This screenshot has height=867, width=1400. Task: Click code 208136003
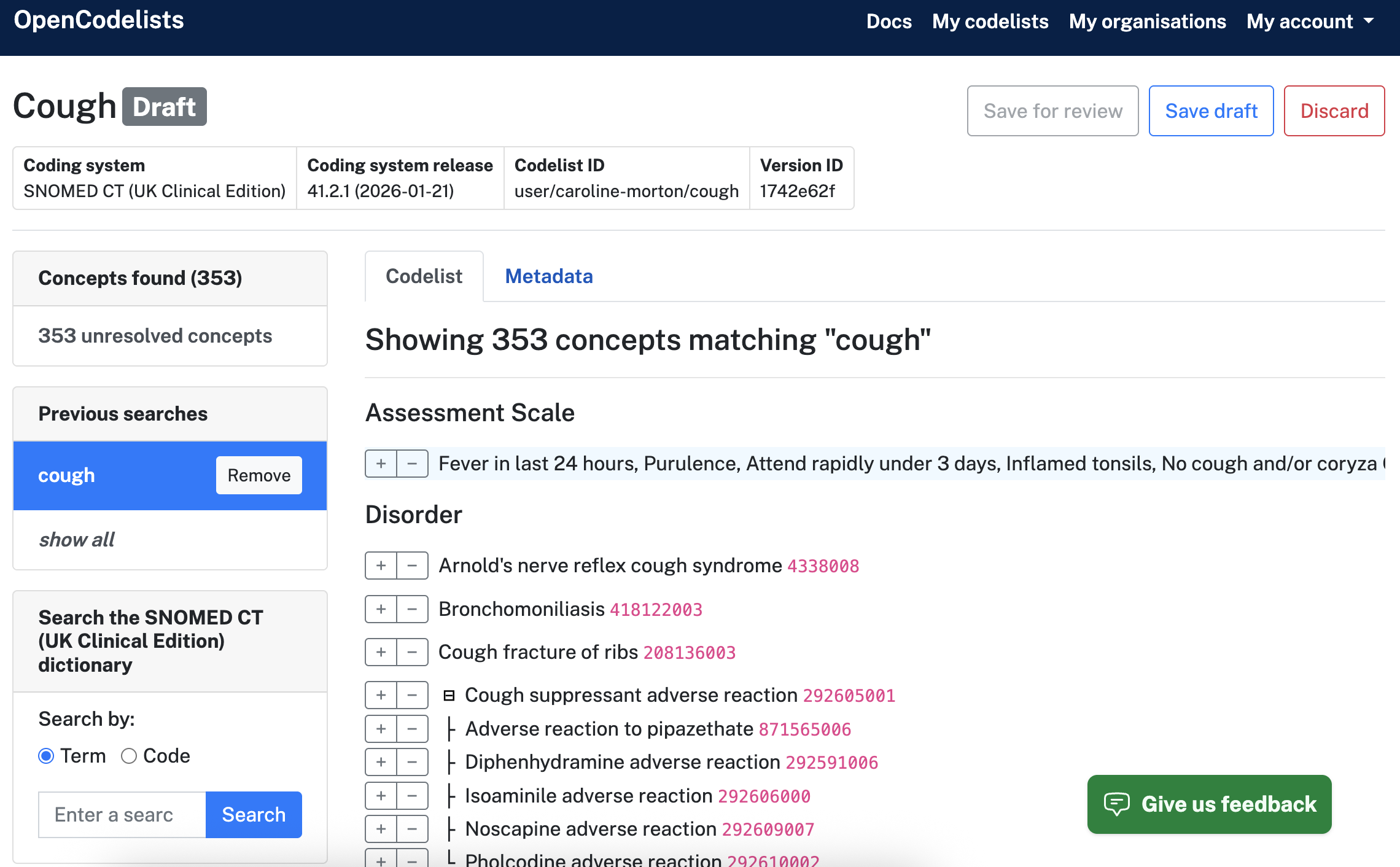689,653
